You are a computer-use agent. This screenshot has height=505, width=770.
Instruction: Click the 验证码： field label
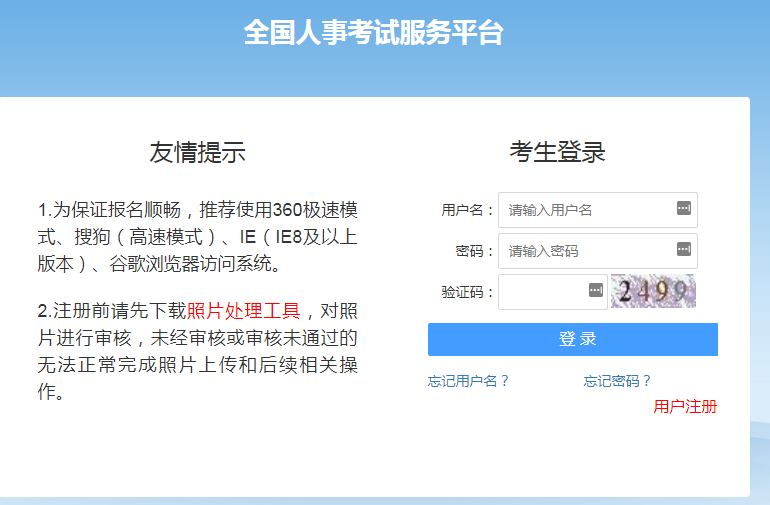click(x=468, y=292)
